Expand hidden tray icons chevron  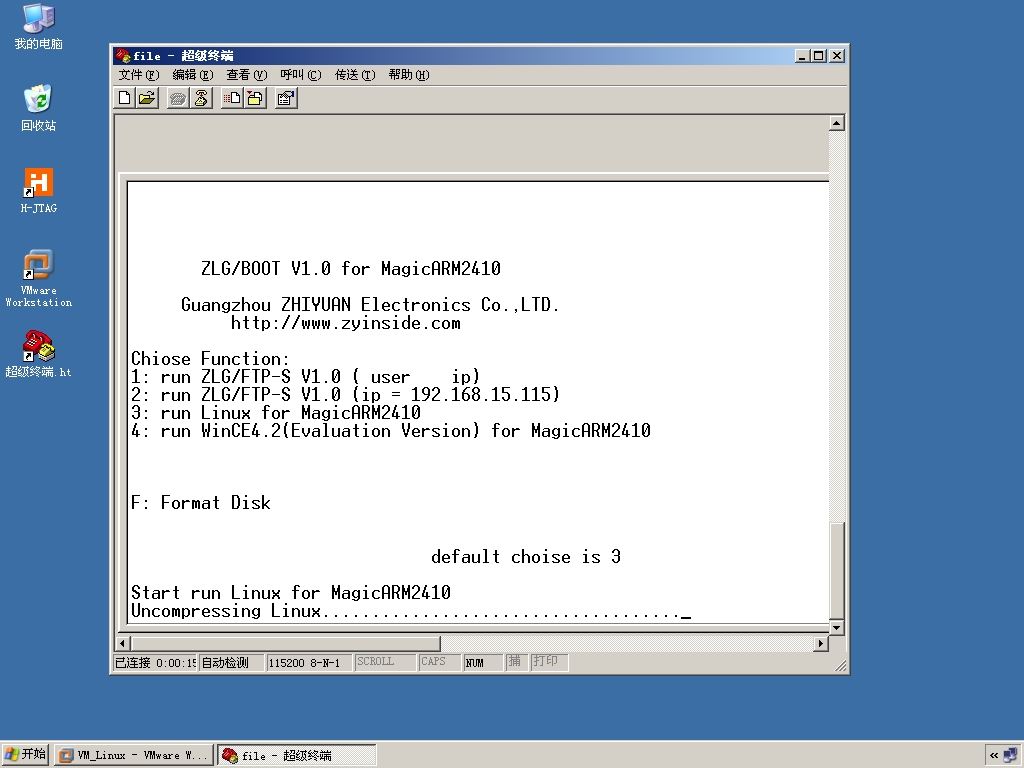pyautogui.click(x=993, y=755)
